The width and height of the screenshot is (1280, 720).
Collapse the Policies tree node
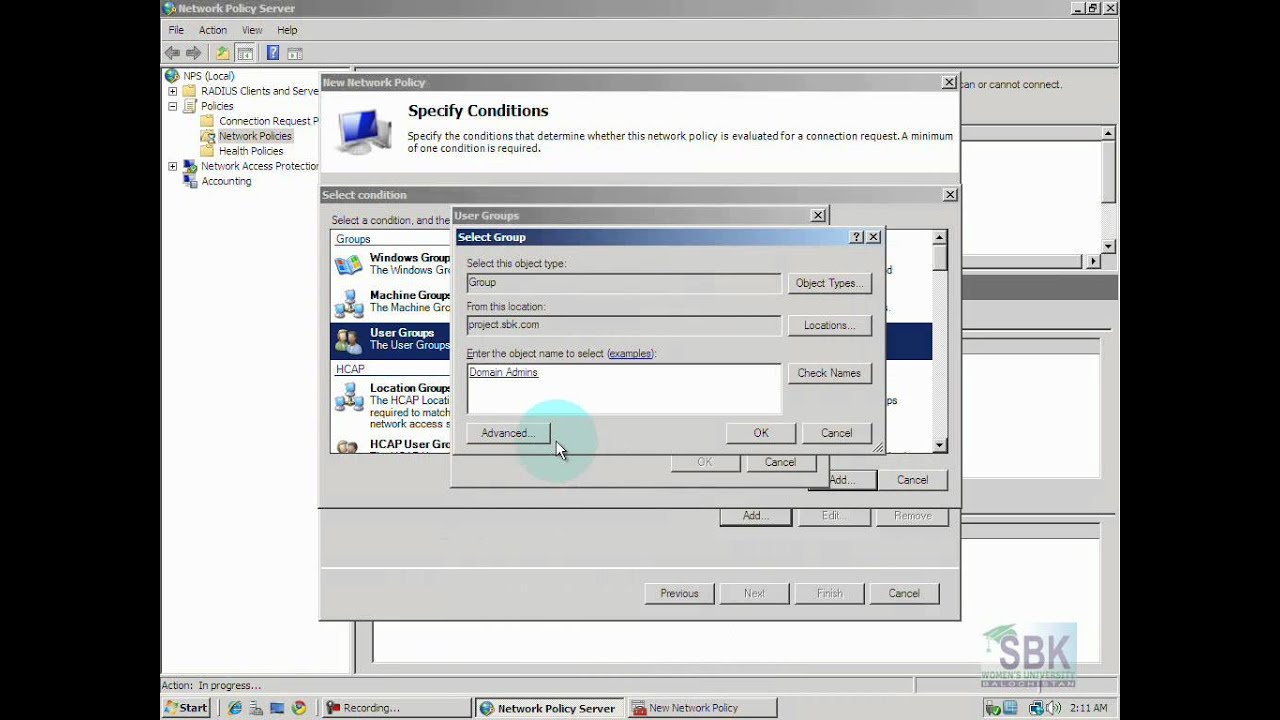point(173,106)
